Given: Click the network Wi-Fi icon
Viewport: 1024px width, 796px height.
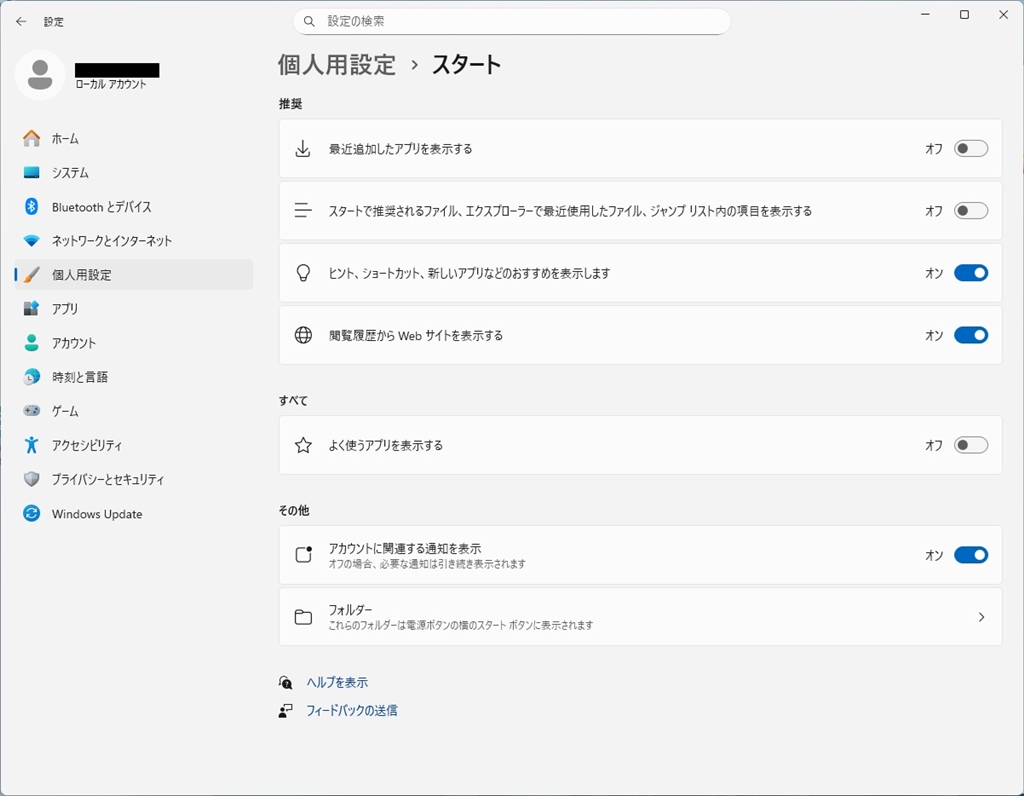Looking at the screenshot, I should 32,241.
